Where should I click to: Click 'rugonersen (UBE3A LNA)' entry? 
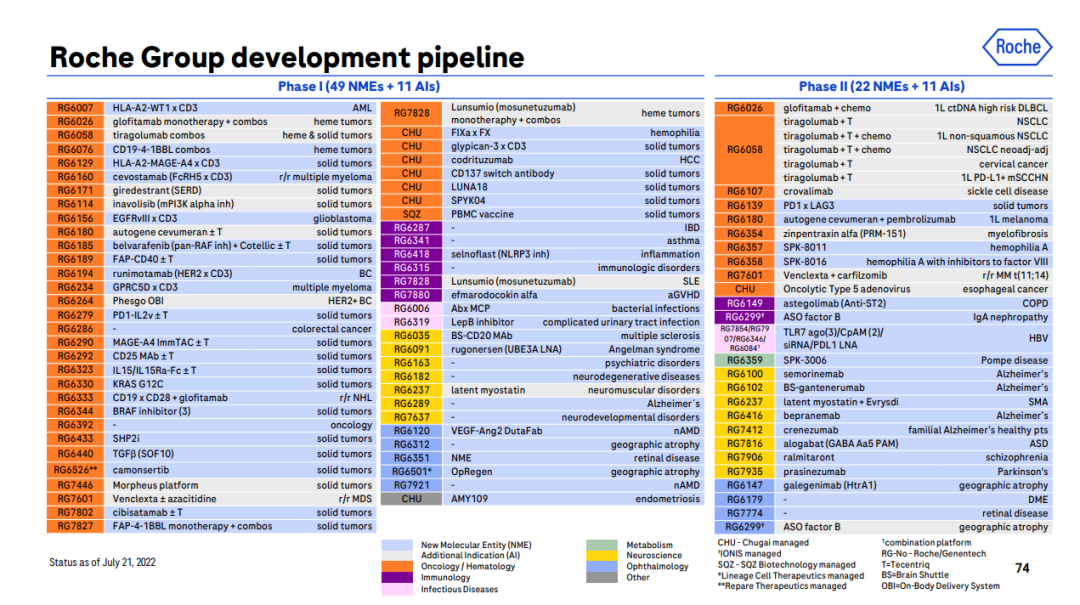pyautogui.click(x=506, y=349)
